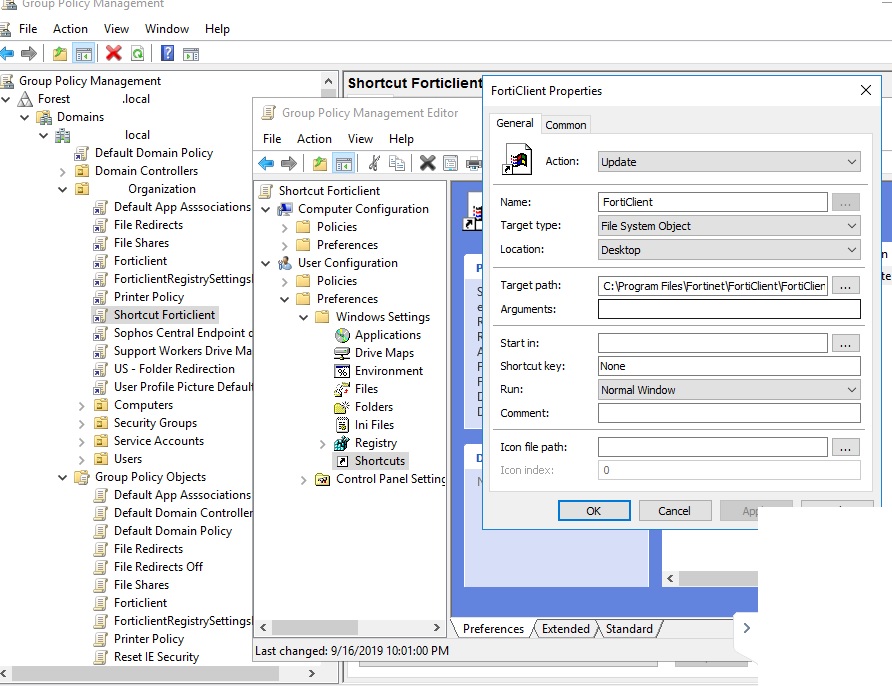Click the Cut scissors icon in Editor toolbar
The width and height of the screenshot is (892, 686).
click(374, 163)
